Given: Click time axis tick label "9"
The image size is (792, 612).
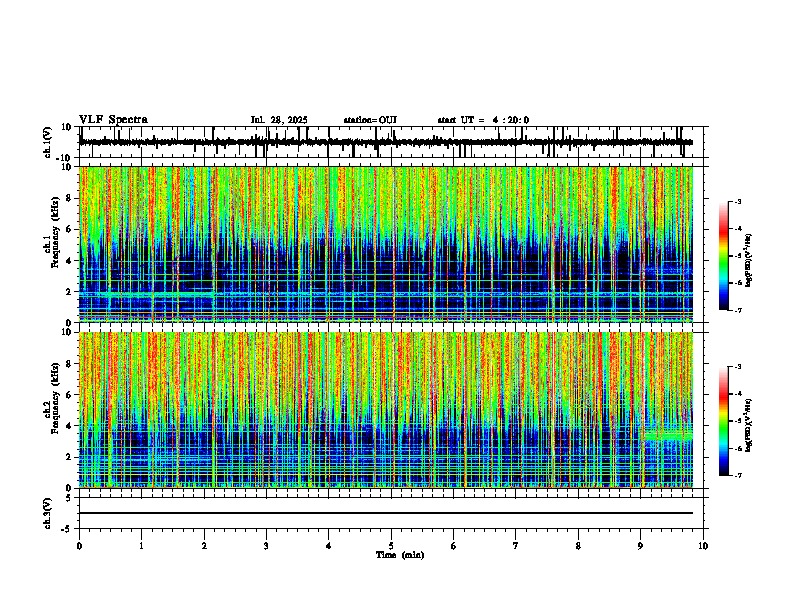Looking at the screenshot, I should (640, 546).
